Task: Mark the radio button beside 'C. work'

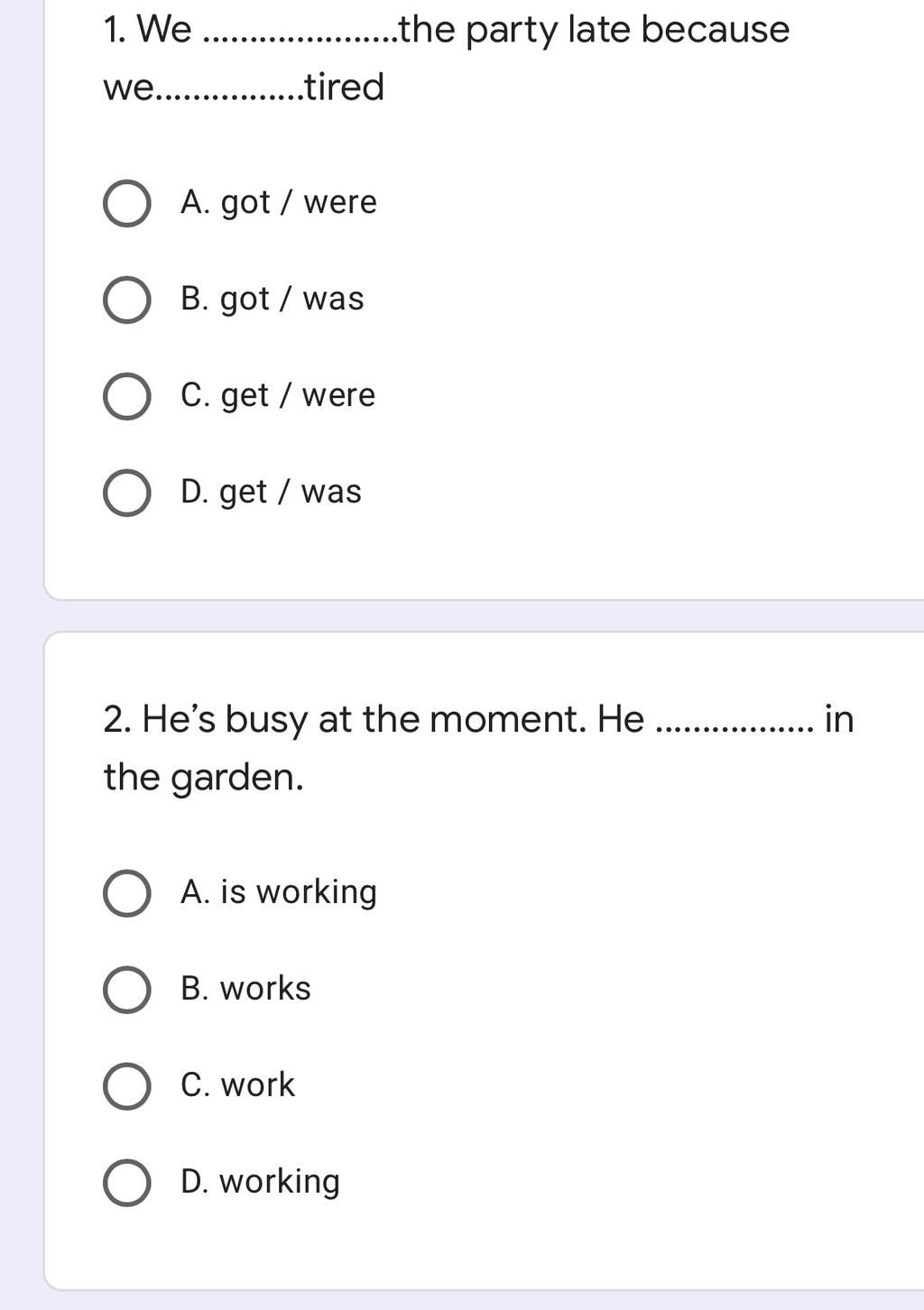Action: (x=127, y=1085)
